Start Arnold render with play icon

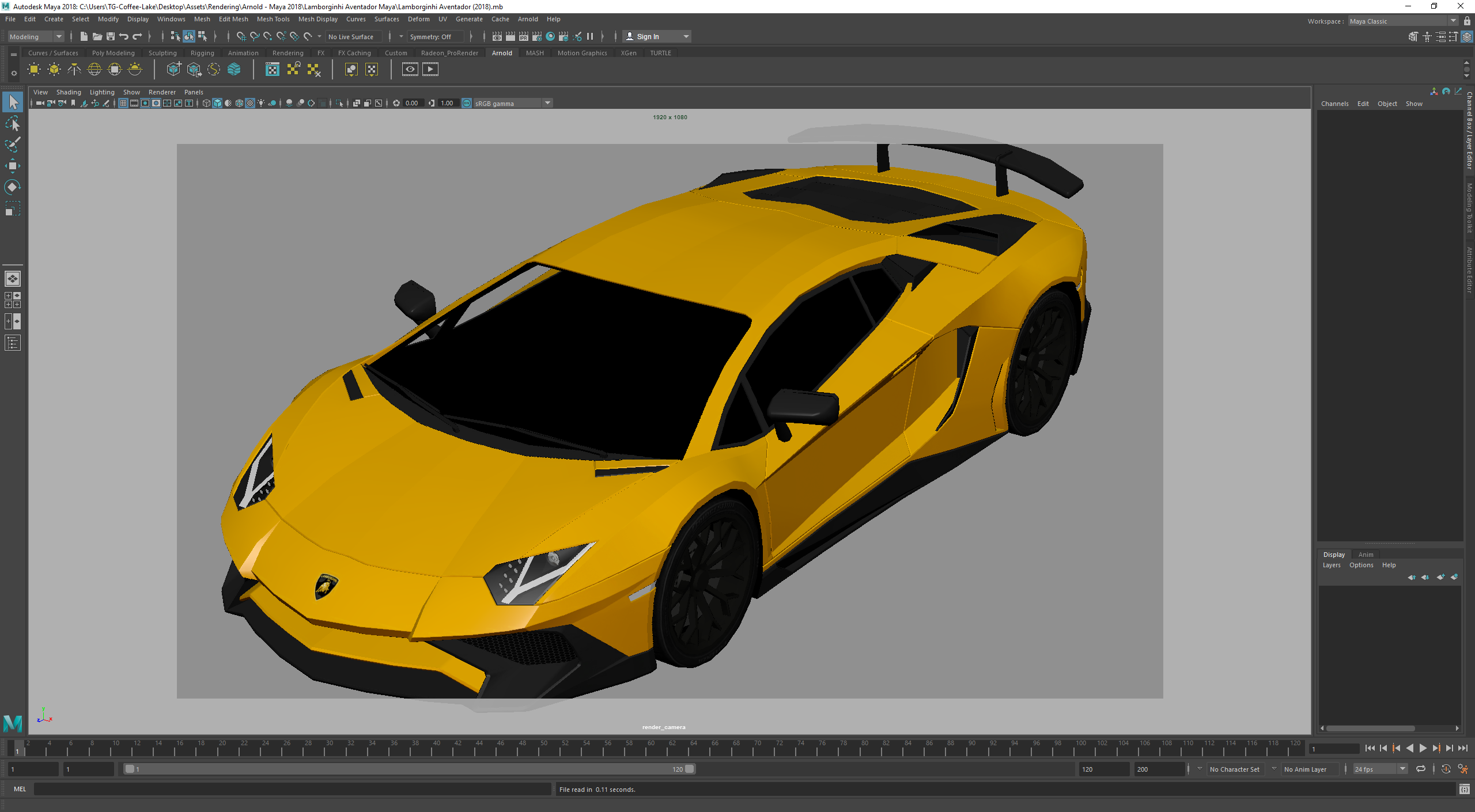coord(430,70)
